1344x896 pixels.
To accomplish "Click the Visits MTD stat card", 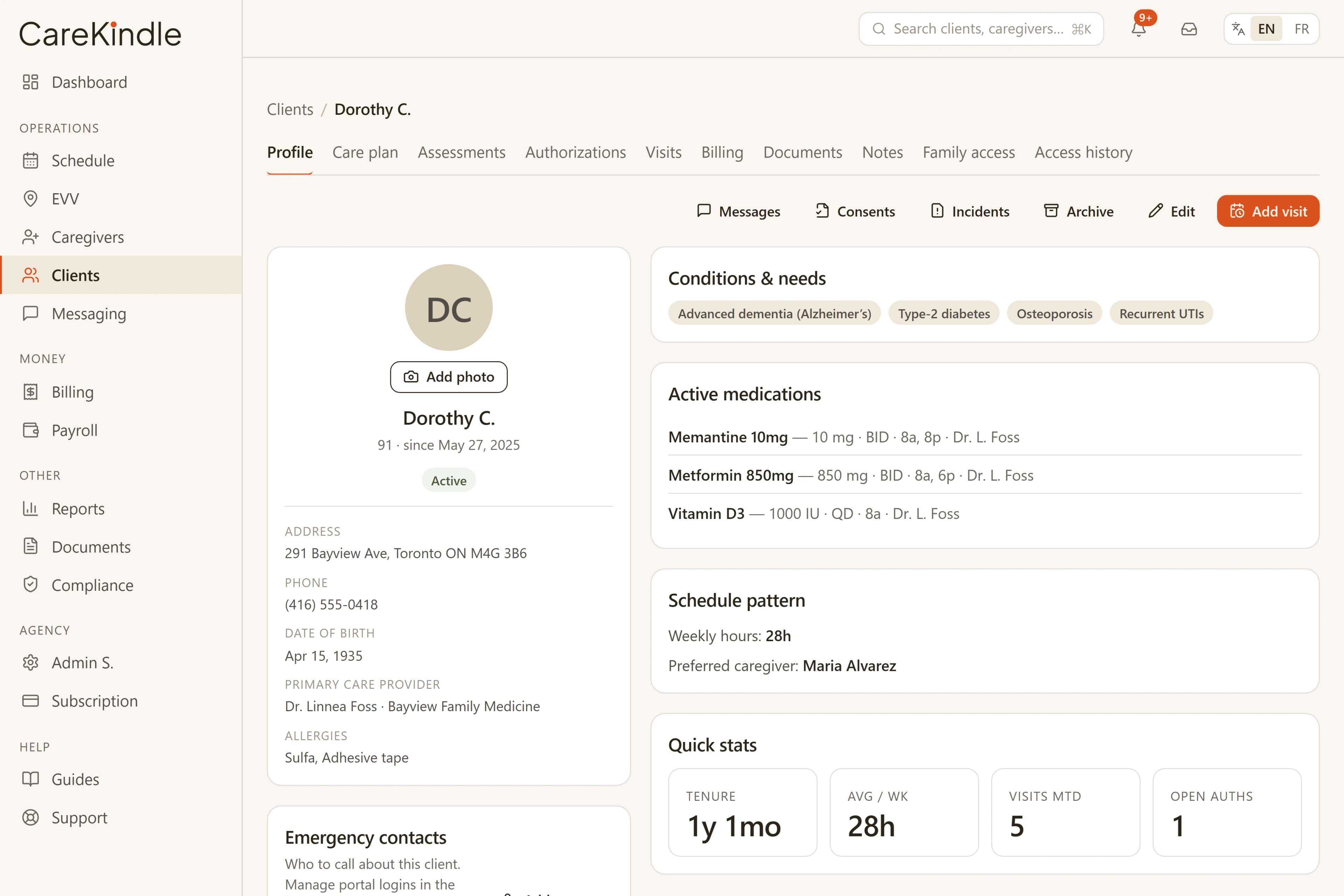I will click(x=1065, y=813).
